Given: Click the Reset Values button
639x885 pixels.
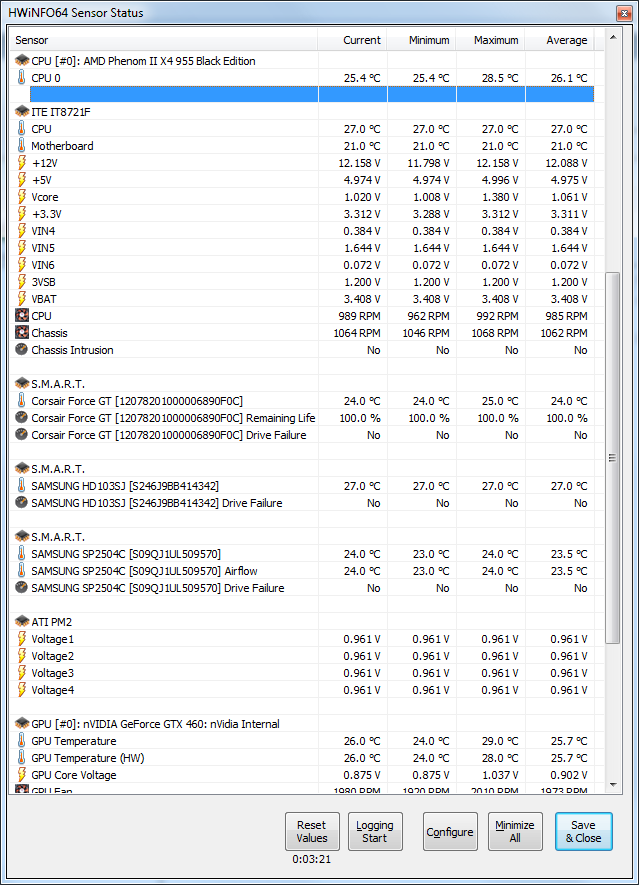Looking at the screenshot, I should 312,831.
